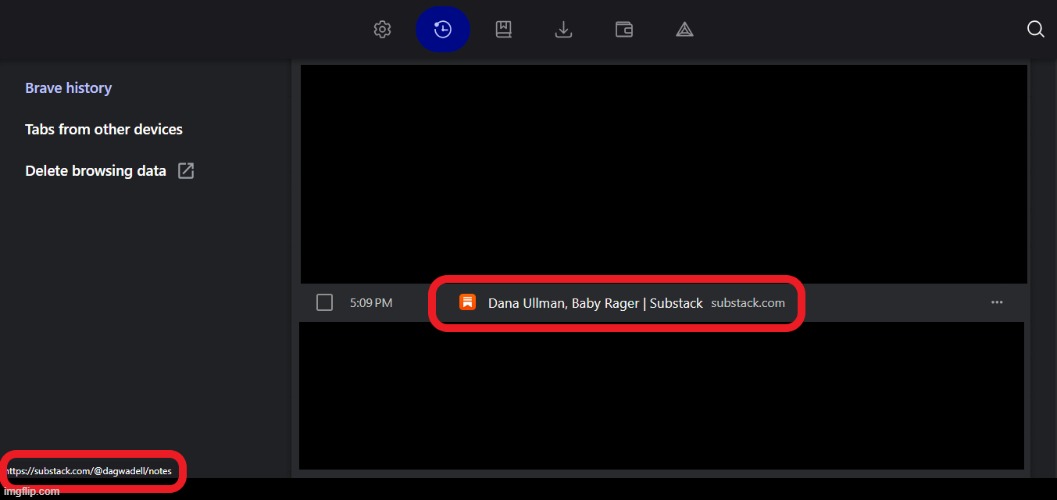Click the blacked-out area above the Substack entry
Screen dimensions: 1057x500
tap(663, 173)
